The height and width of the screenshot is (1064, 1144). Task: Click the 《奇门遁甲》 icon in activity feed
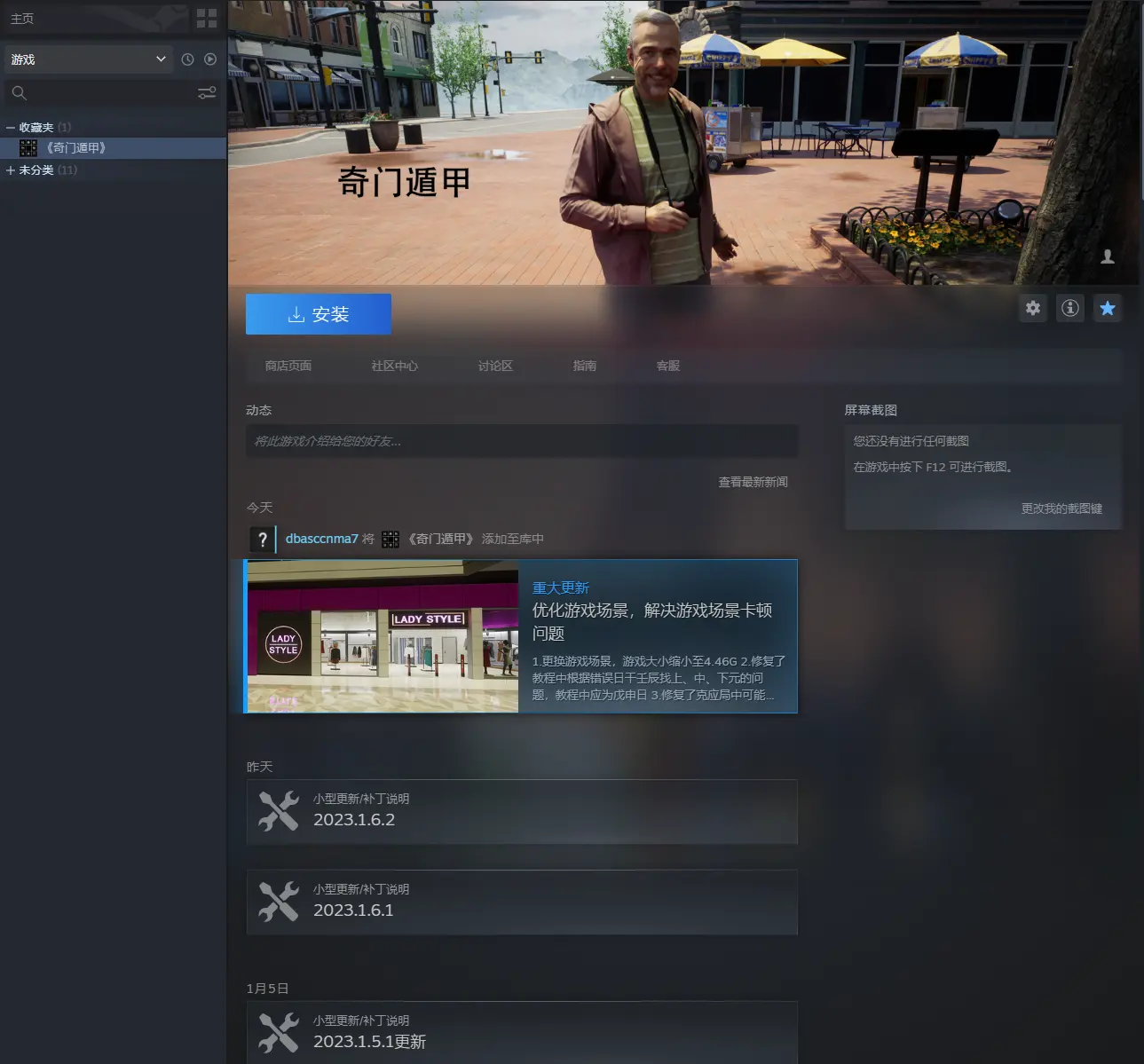(391, 539)
